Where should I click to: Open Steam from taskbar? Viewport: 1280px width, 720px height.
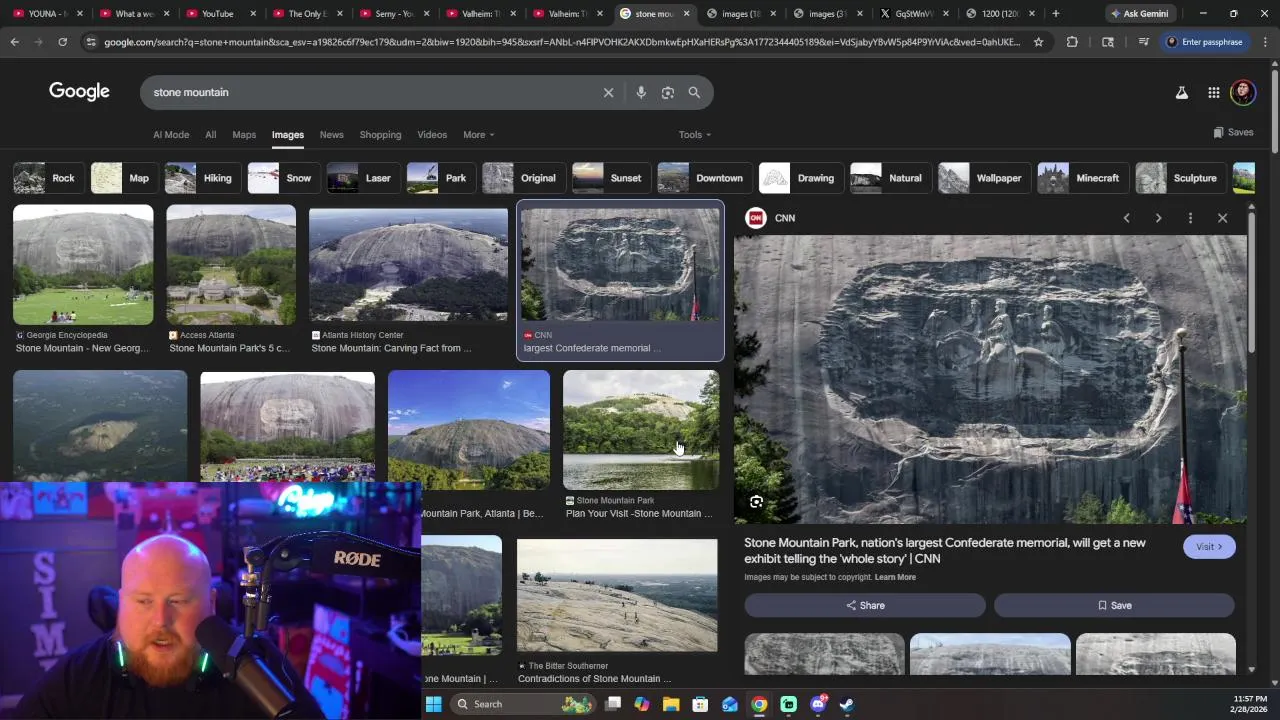point(847,704)
